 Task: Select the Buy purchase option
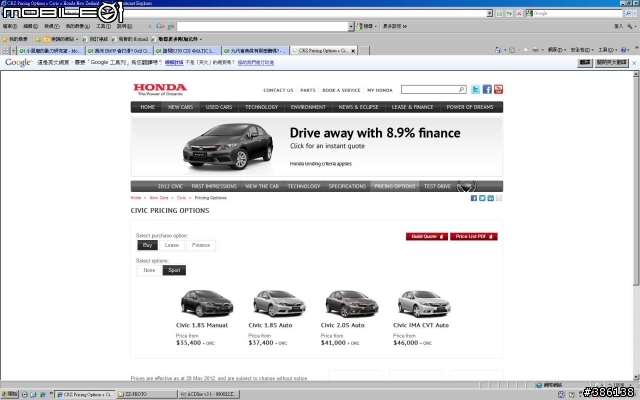[x=147, y=245]
